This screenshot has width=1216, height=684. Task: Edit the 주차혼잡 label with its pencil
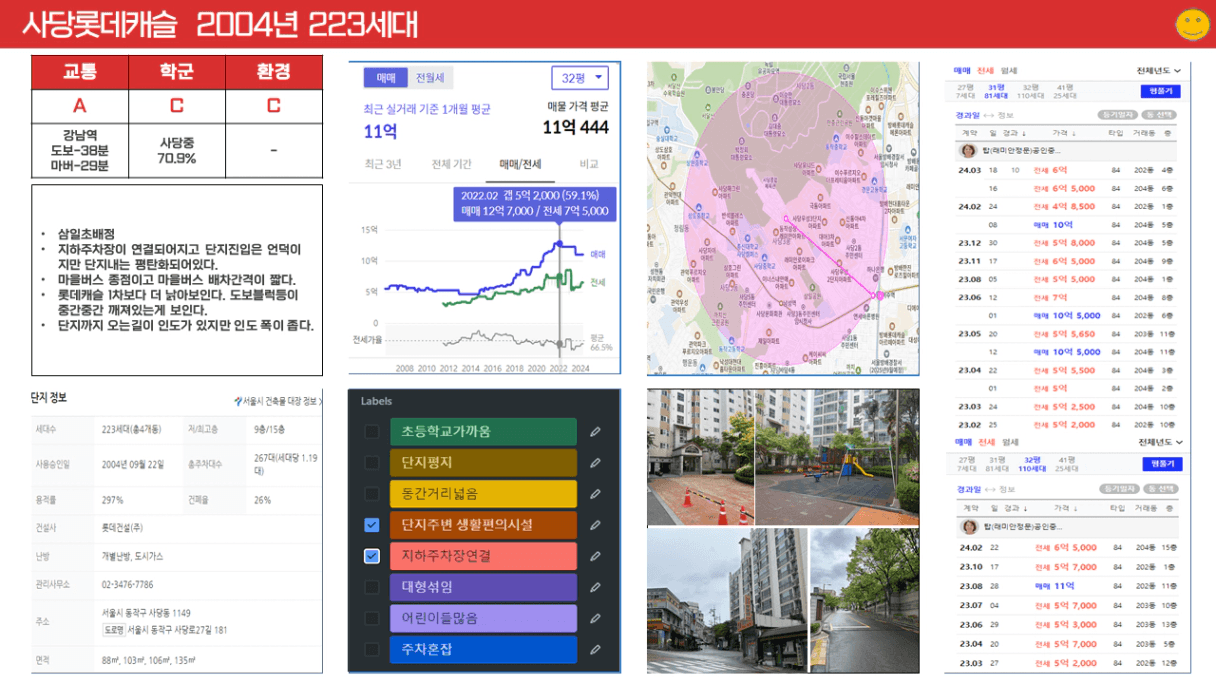(x=595, y=649)
